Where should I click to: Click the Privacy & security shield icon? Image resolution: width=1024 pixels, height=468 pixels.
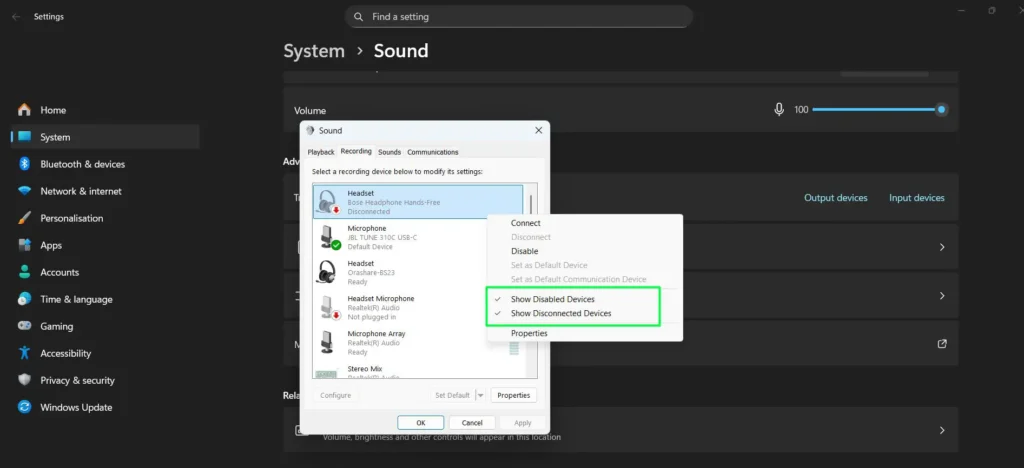[x=24, y=380]
